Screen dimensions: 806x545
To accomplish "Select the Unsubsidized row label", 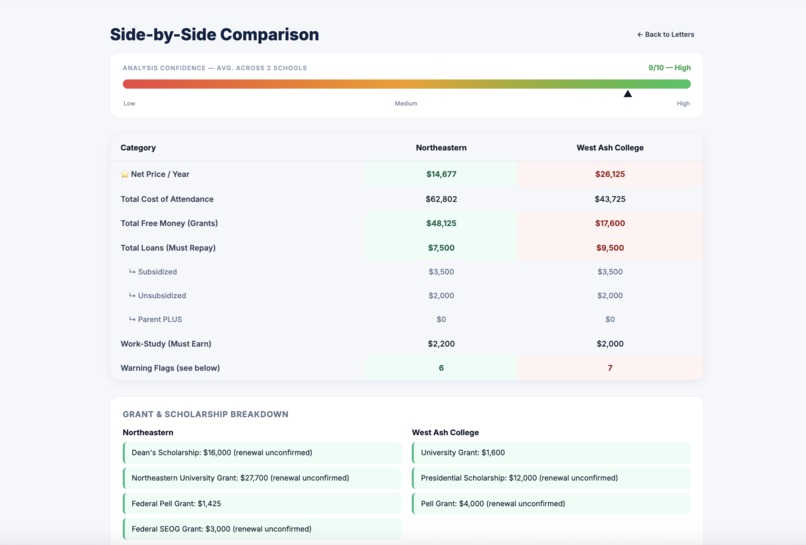I will [x=162, y=296].
